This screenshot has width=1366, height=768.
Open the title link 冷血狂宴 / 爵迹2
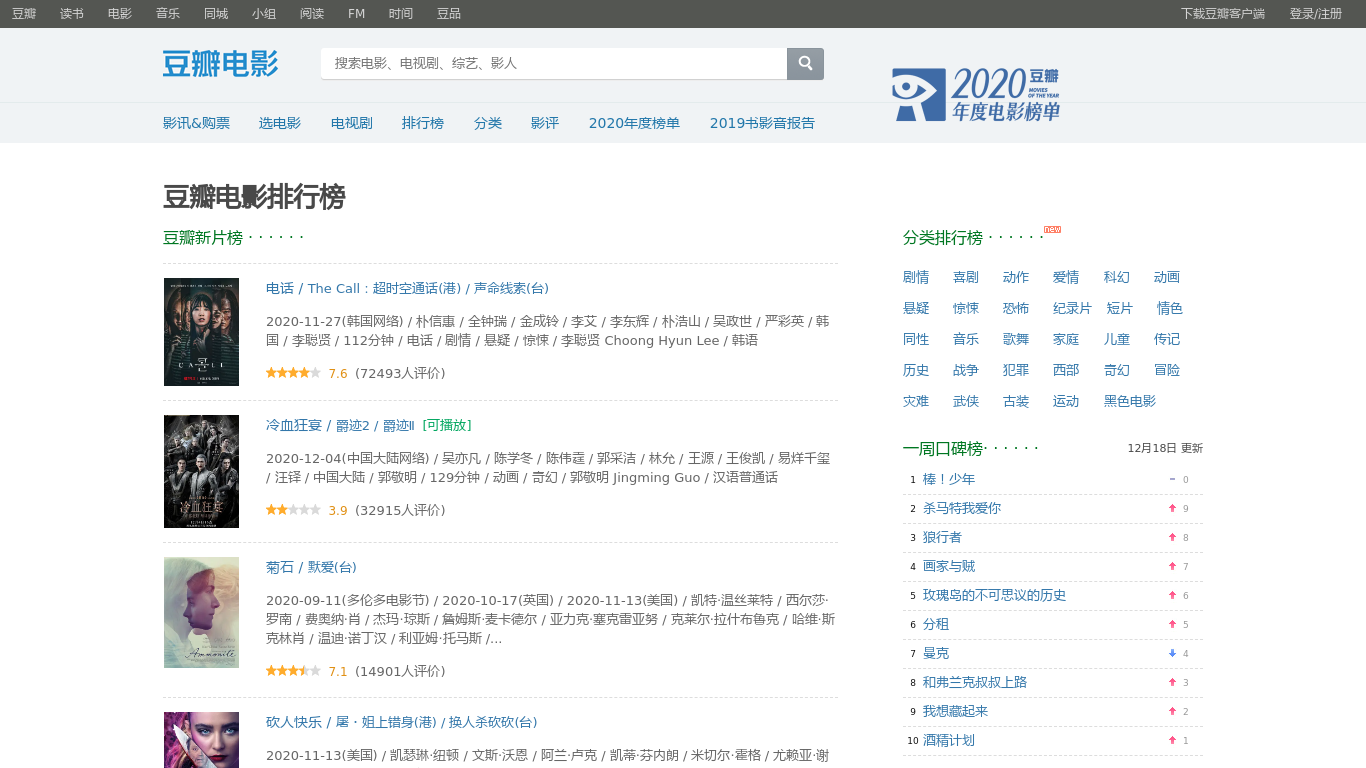[x=340, y=425]
